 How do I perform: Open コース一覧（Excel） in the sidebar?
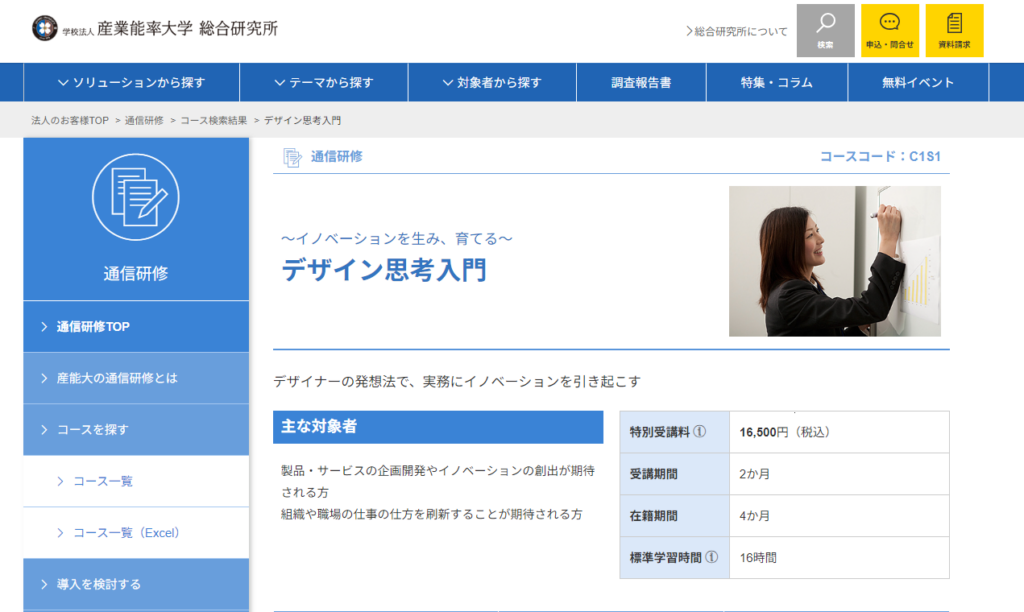click(x=126, y=533)
